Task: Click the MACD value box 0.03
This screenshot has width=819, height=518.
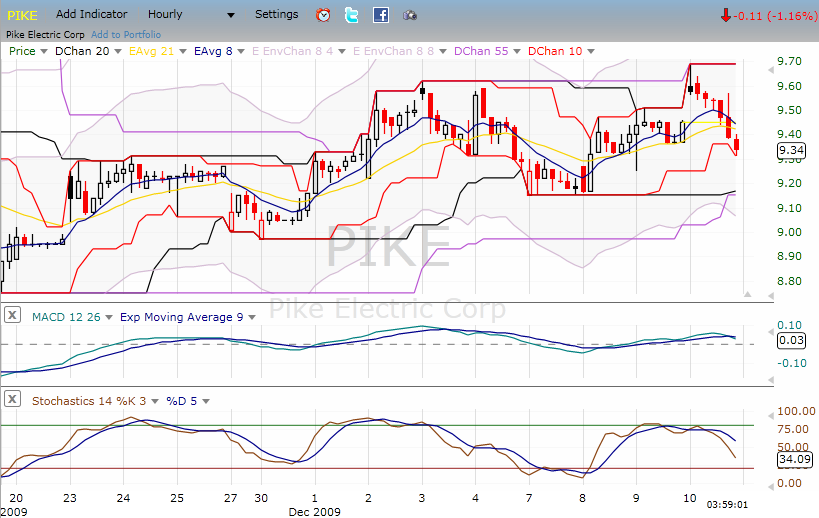Action: point(791,340)
